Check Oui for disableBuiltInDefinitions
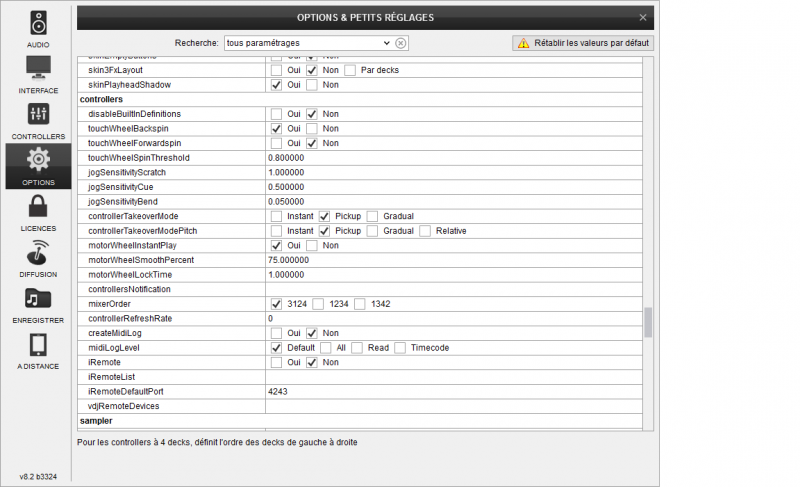The width and height of the screenshot is (800, 487). (276, 114)
